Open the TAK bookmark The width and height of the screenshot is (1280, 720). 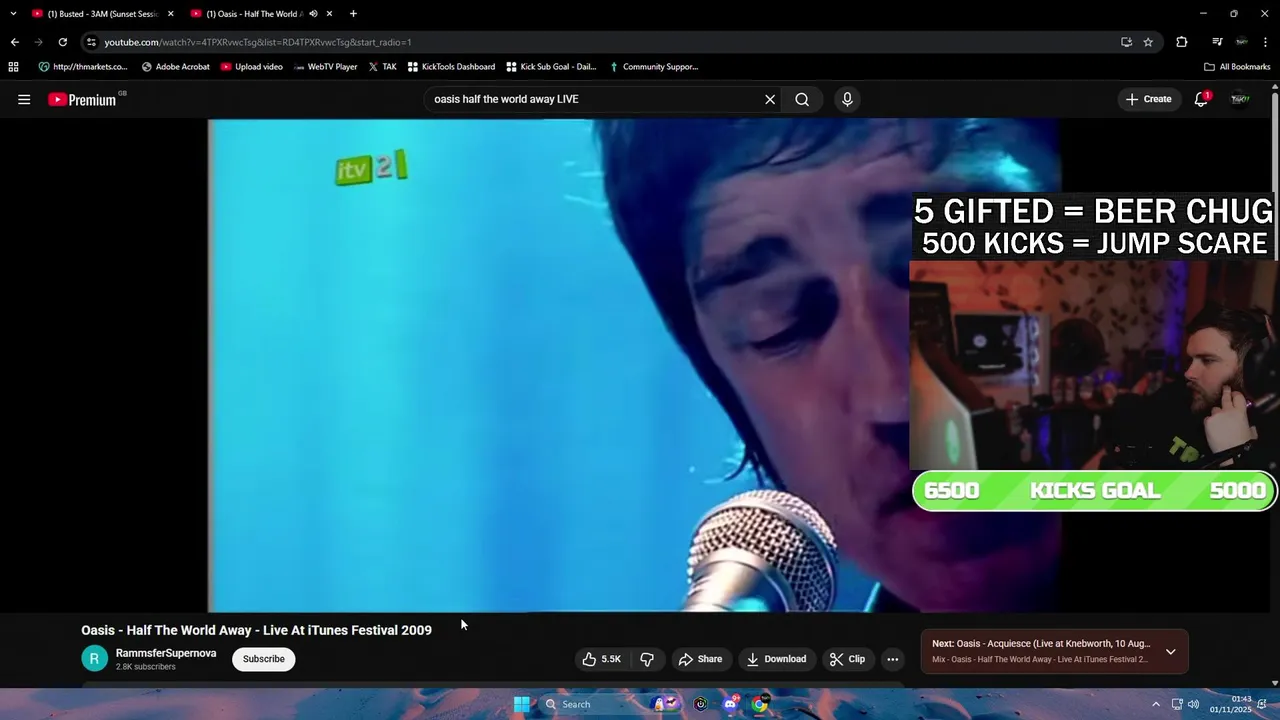382,67
